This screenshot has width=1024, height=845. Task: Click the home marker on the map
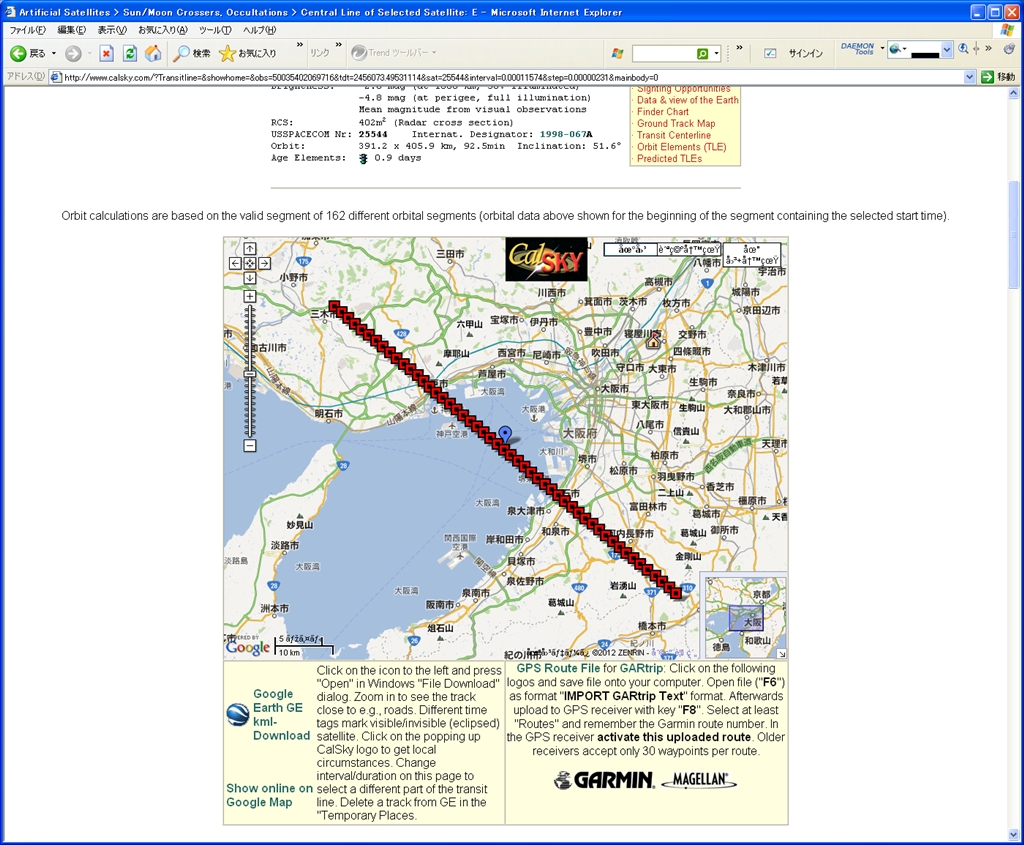point(653,339)
